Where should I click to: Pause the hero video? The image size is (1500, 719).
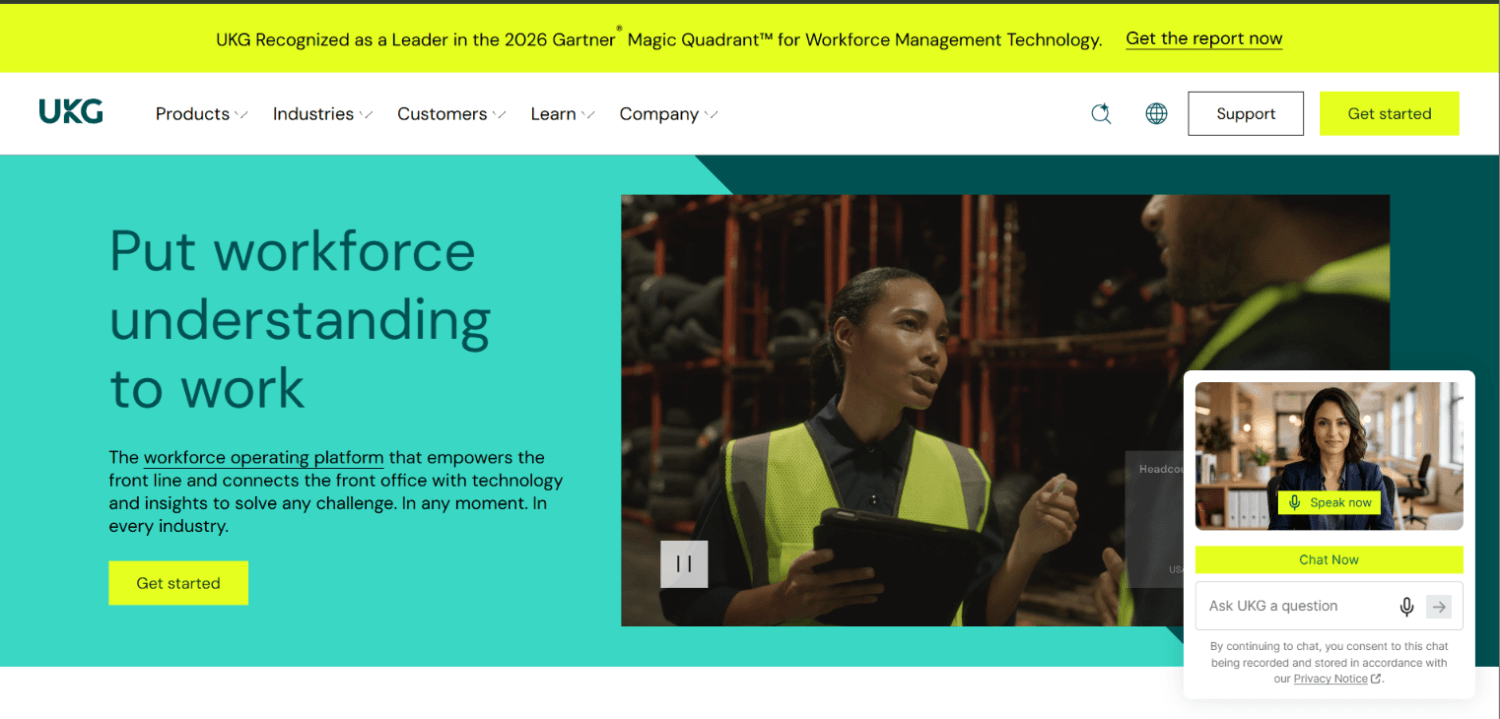[x=684, y=564]
